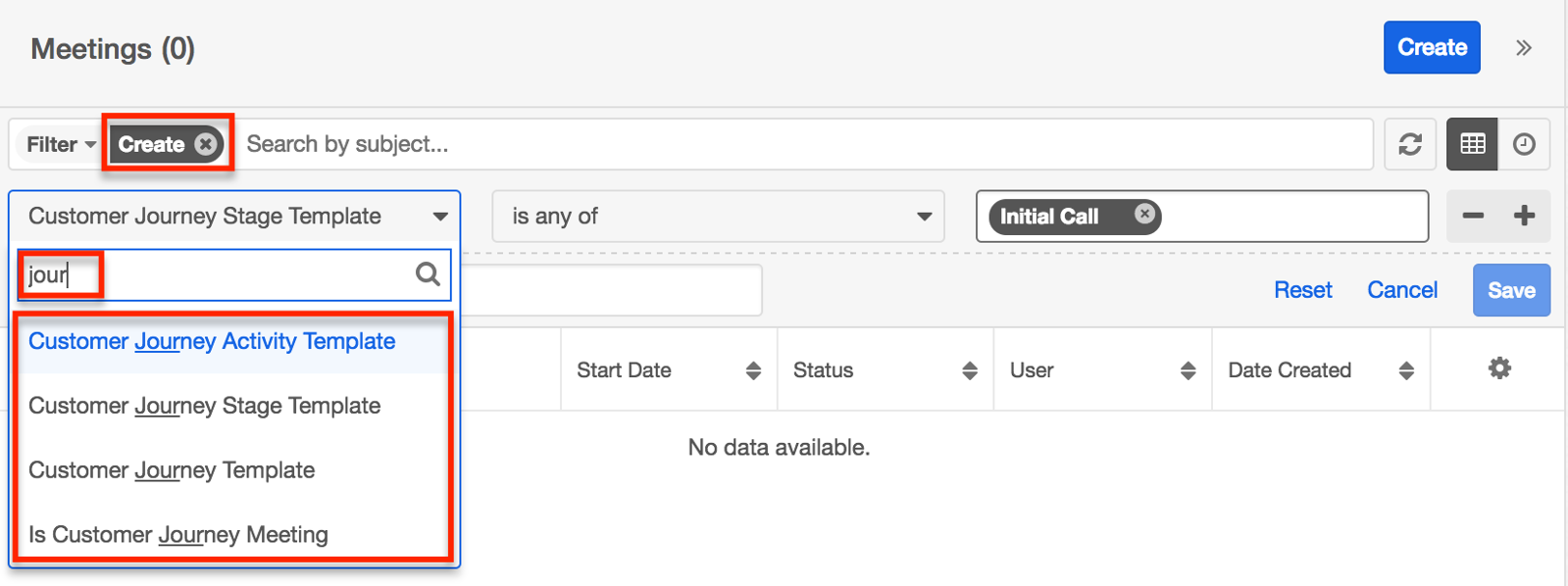Viewport: 1568px width, 586px height.
Task: Click the Reset link
Action: click(1302, 290)
